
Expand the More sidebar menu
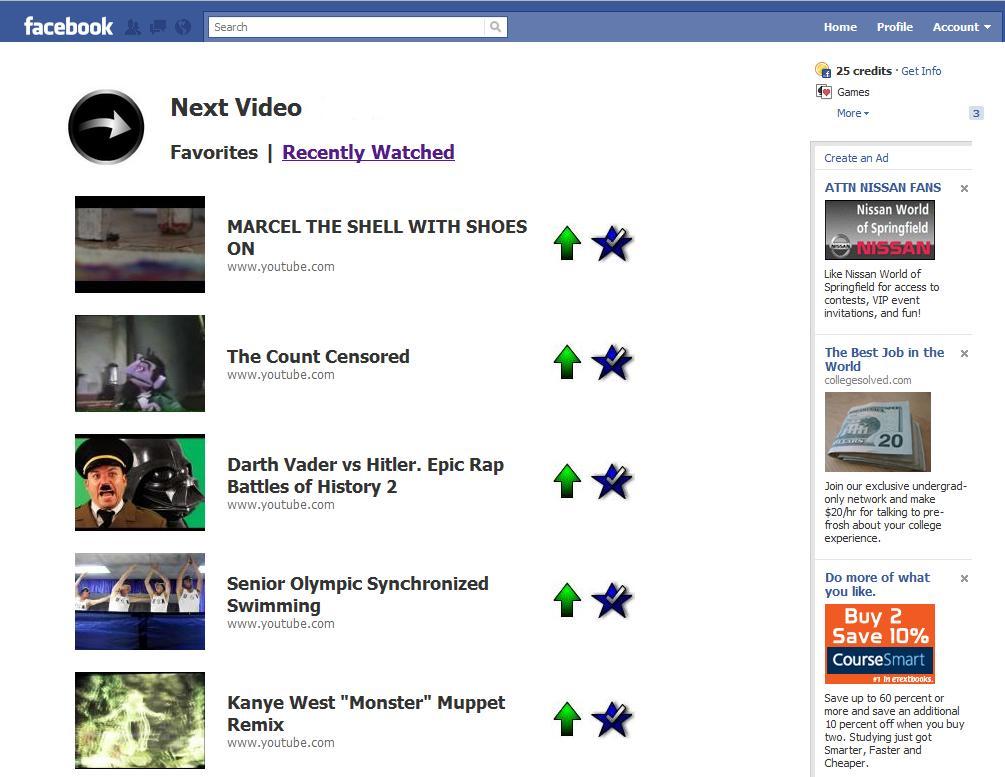click(x=852, y=113)
